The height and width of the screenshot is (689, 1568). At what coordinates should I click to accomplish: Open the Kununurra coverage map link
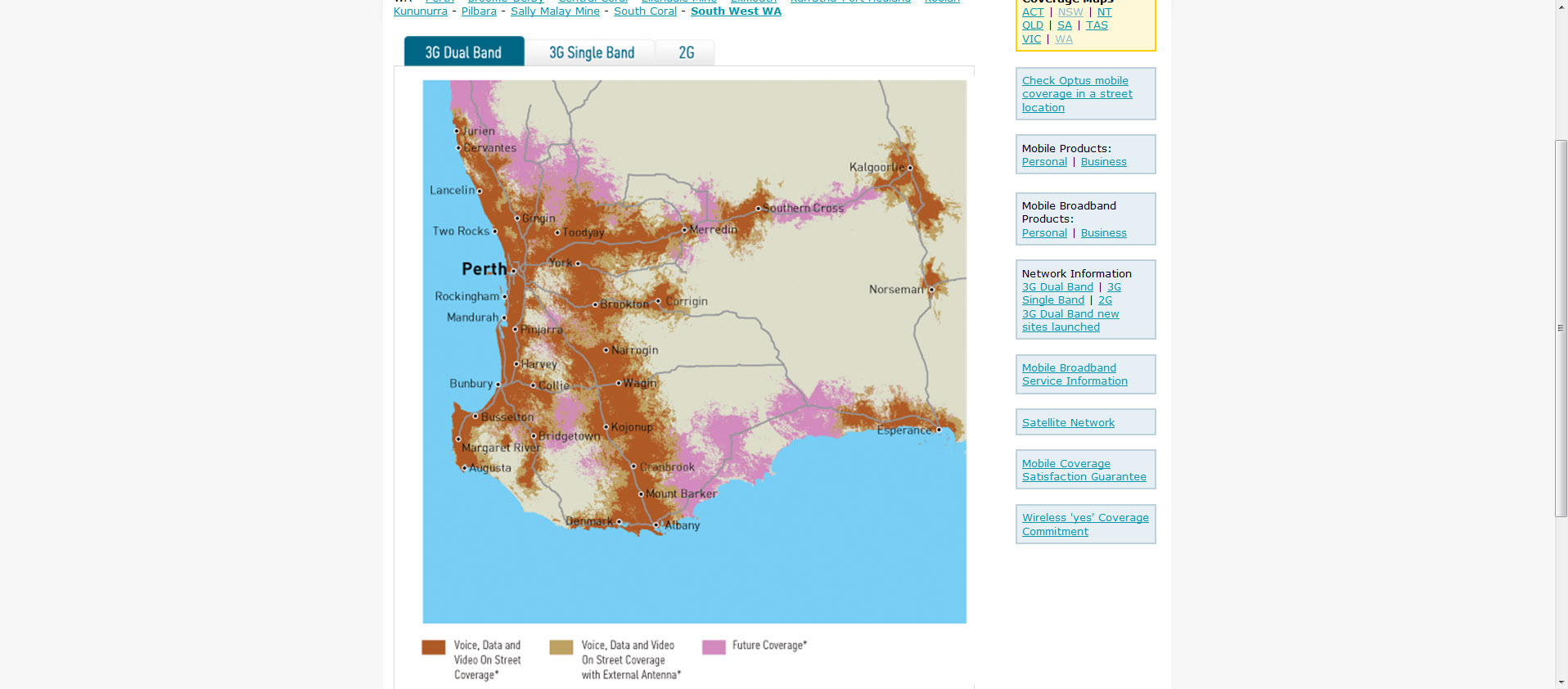point(420,11)
